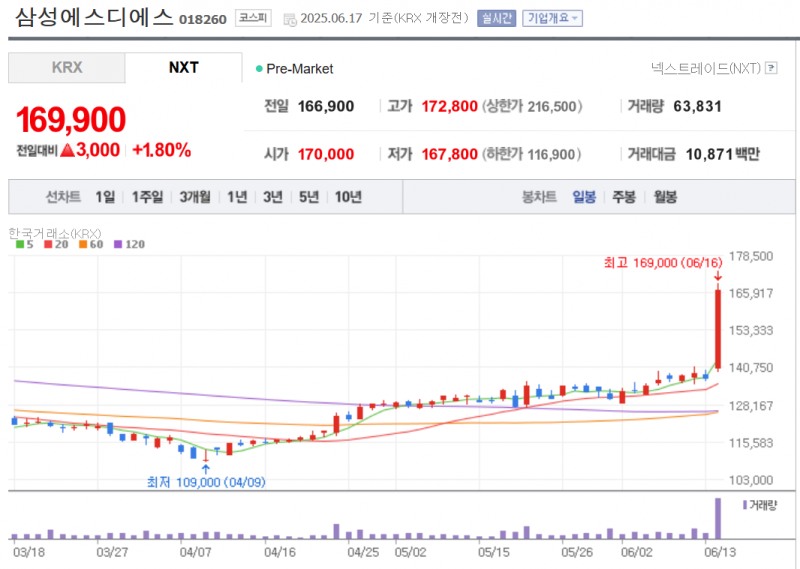
Task: Click the 넥스트레이드(NXT) link text
Action: coord(706,68)
